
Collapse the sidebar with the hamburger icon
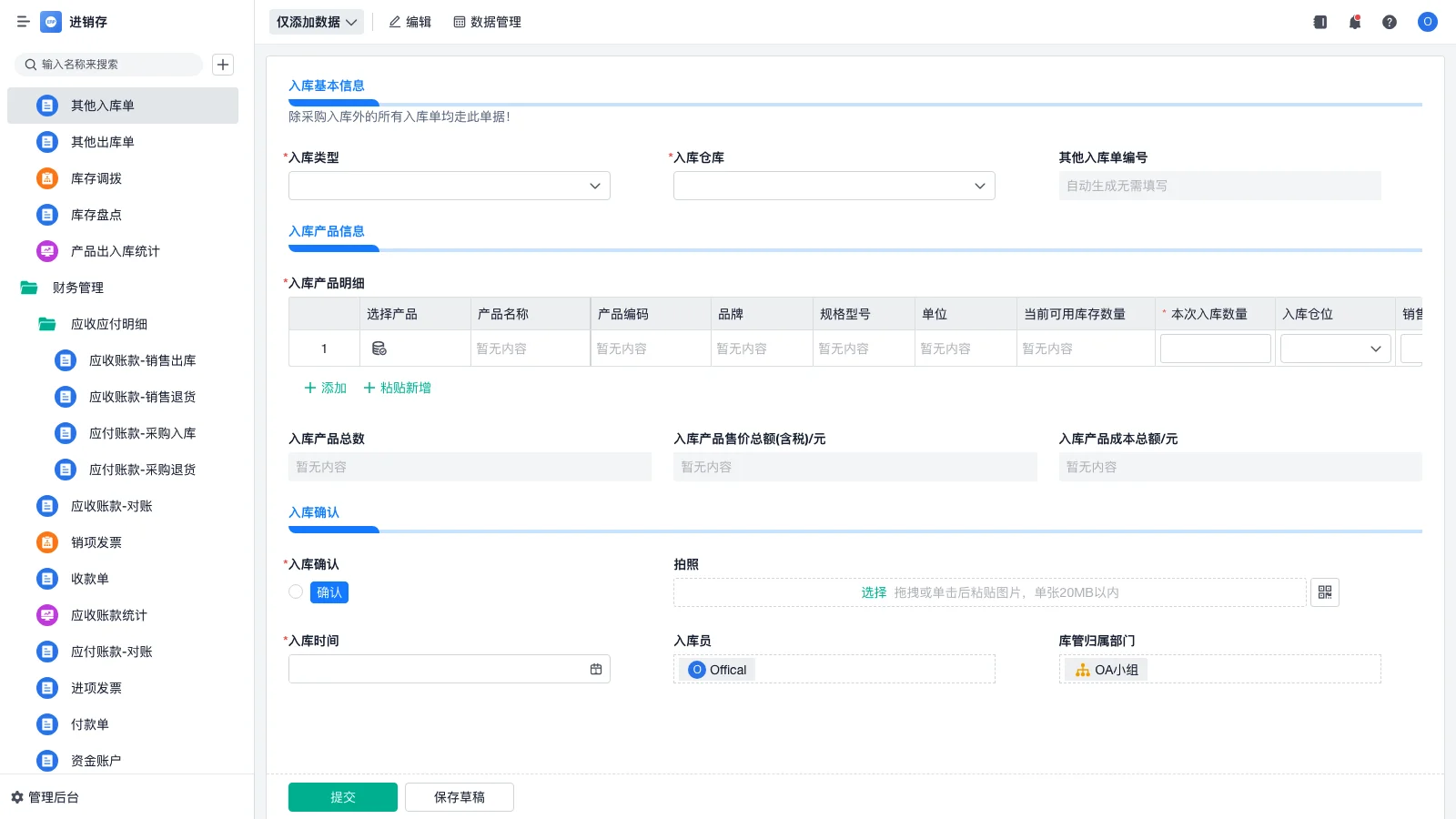click(x=23, y=22)
